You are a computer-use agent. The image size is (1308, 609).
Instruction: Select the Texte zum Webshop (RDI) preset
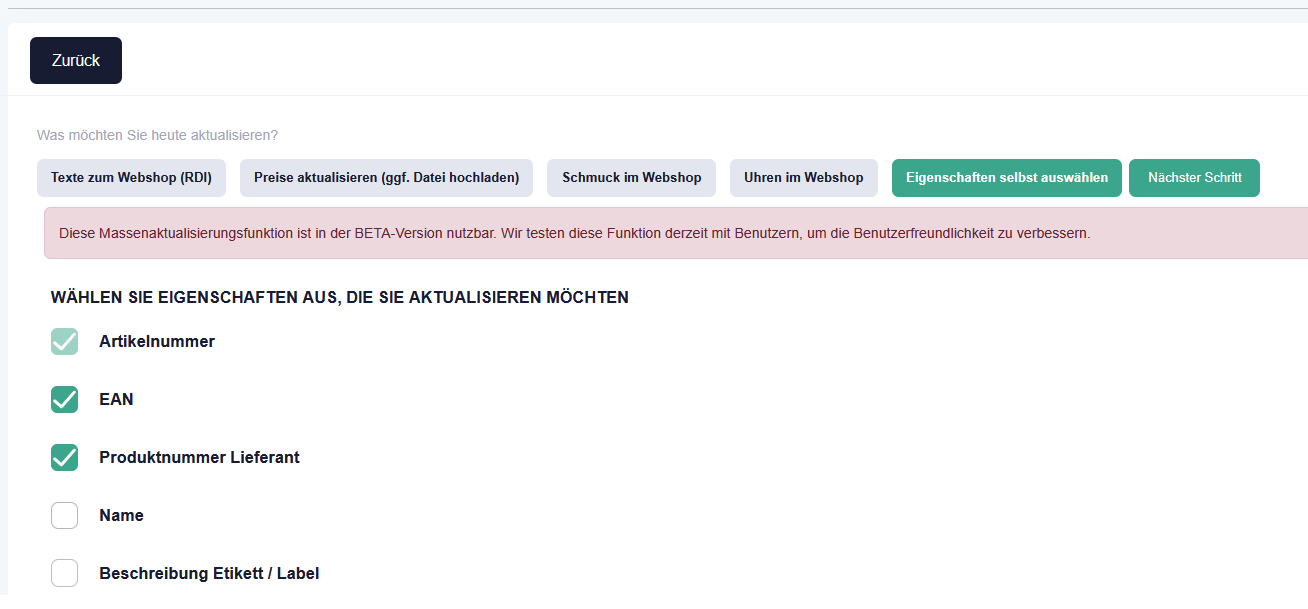tap(131, 178)
